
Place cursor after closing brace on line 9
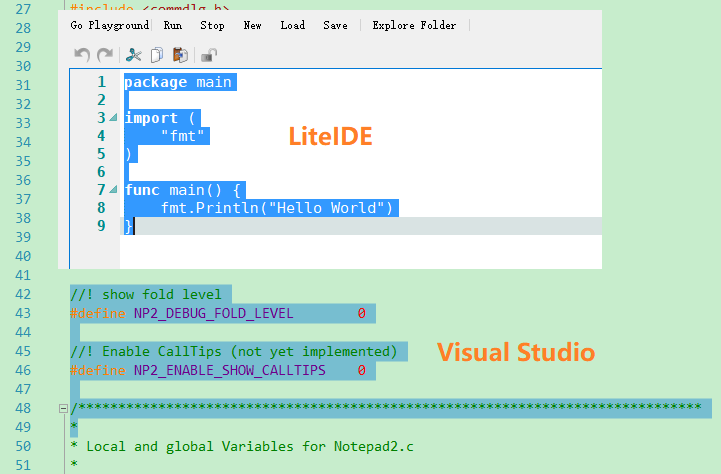(135, 226)
